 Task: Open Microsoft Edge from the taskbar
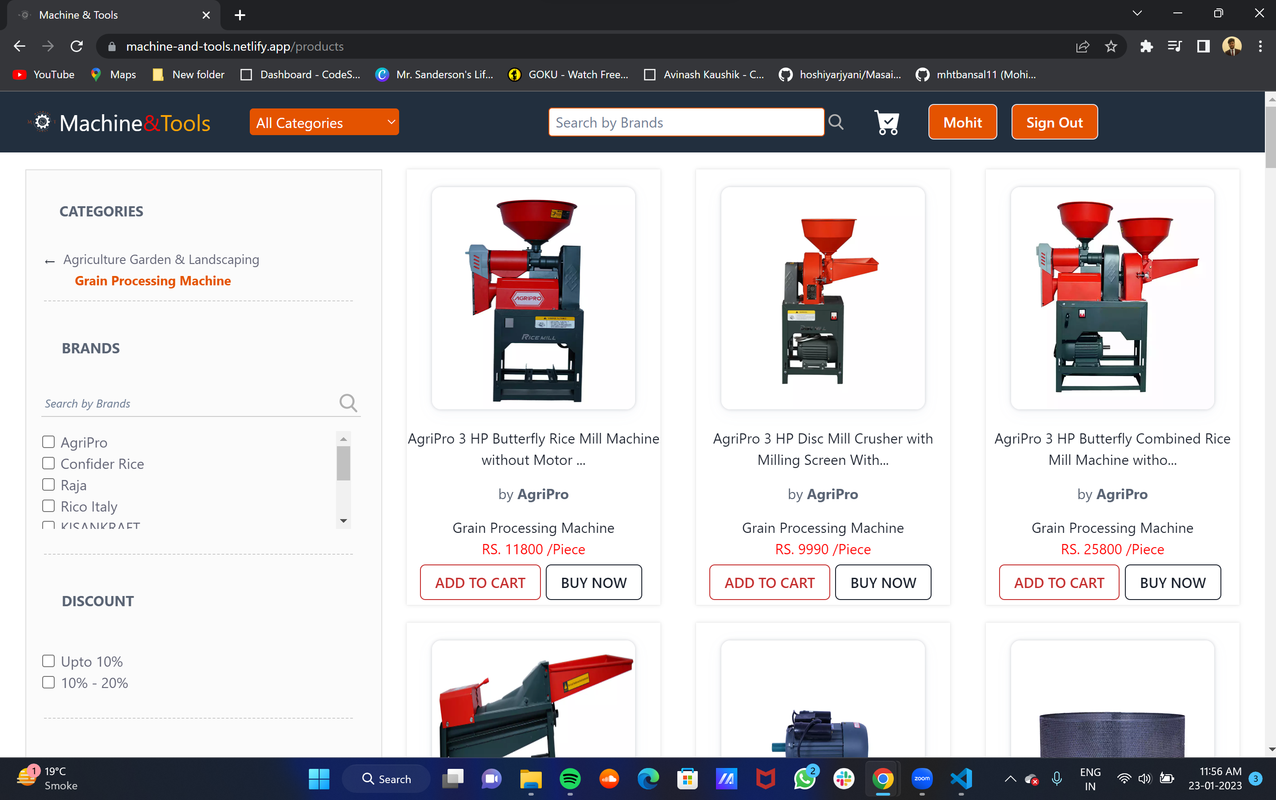click(648, 779)
